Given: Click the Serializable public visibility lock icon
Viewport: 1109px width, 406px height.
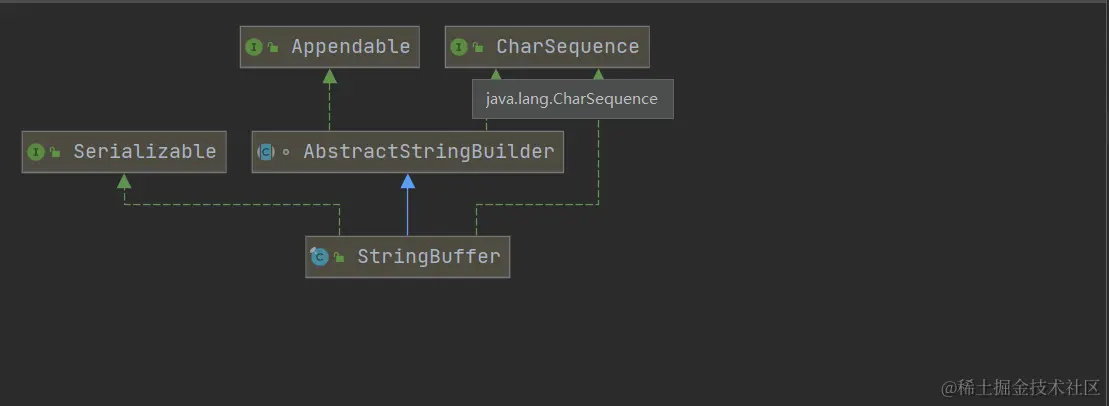Looking at the screenshot, I should click(x=55, y=153).
